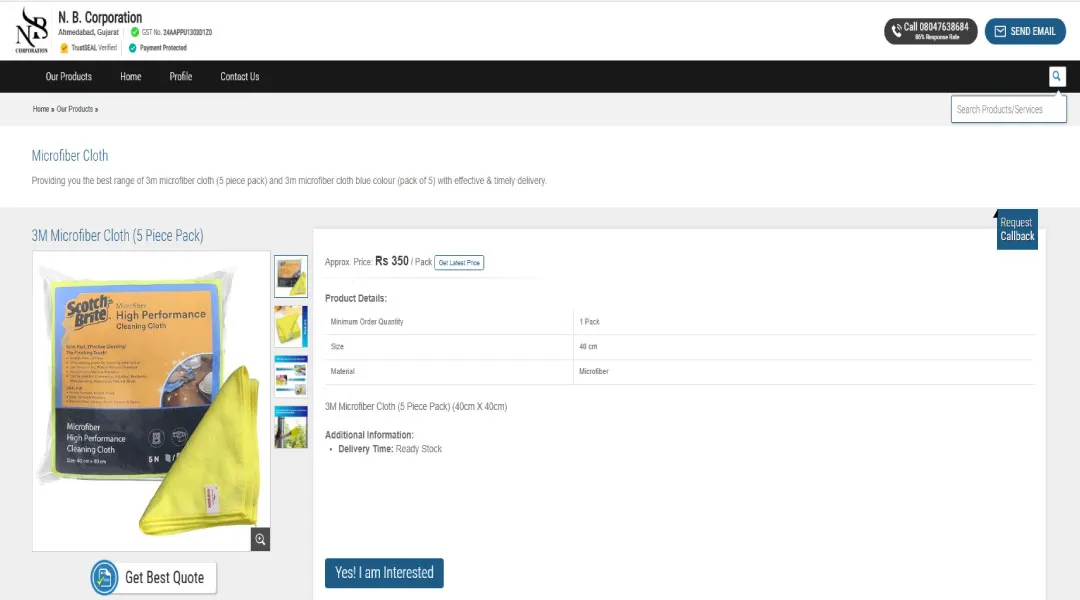The image size is (1080, 600).
Task: Click the TrustSEAL Verified badge icon
Action: [64, 48]
